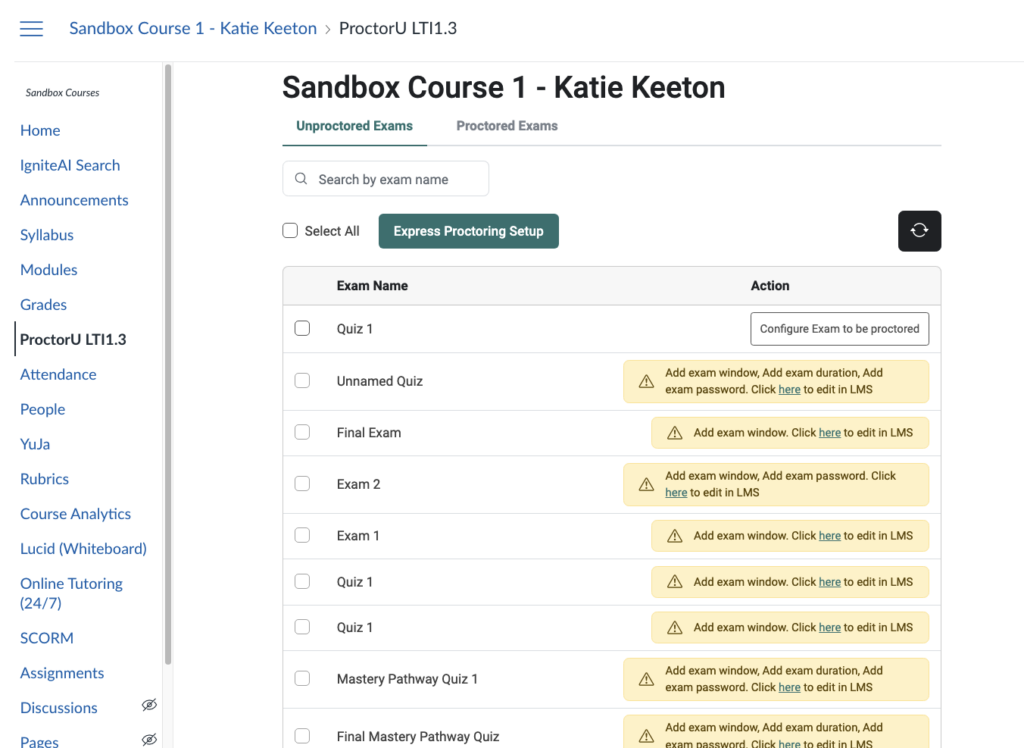Click hidden-eye icon next to Pages

[x=150, y=740]
